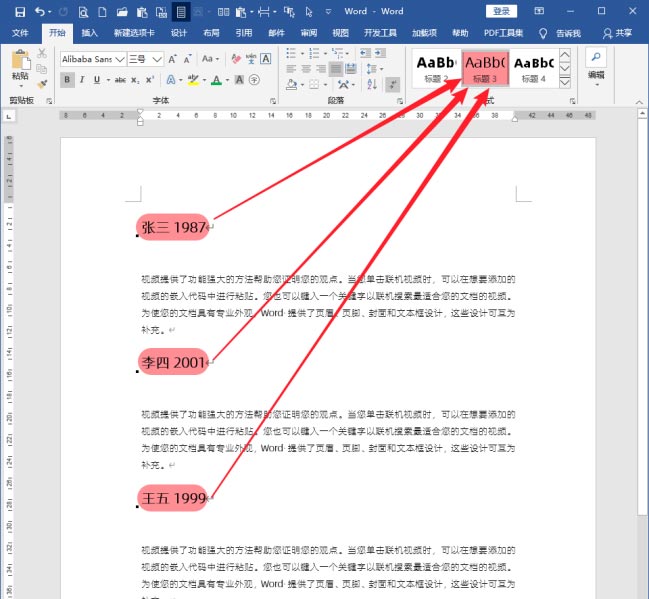The height and width of the screenshot is (599, 649).
Task: Decrease paragraph indent icon
Action: (365, 53)
